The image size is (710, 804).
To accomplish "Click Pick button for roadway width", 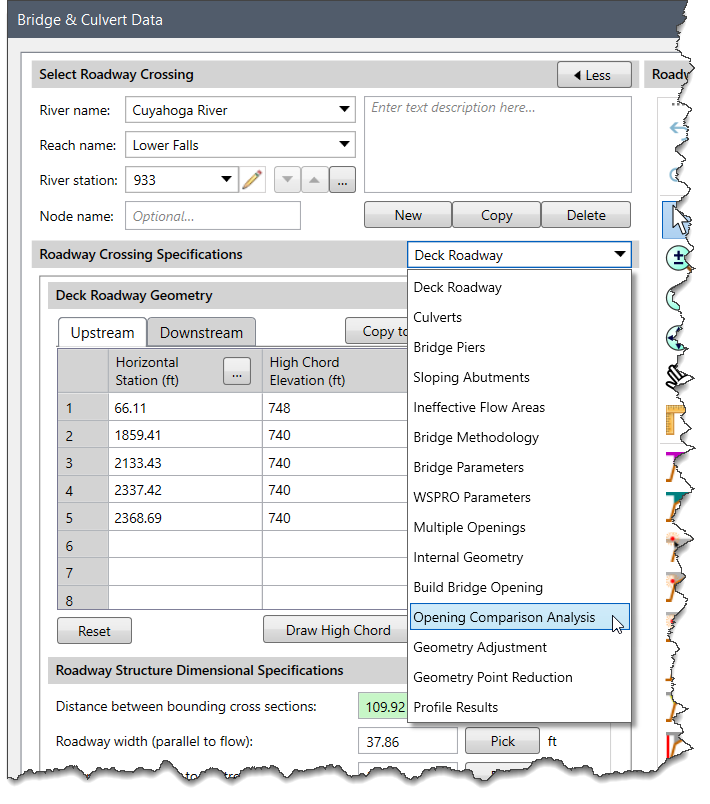I will pos(502,741).
